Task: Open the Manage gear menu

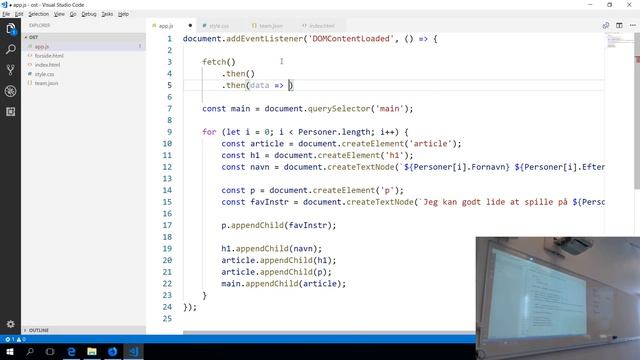Action: click(x=11, y=324)
